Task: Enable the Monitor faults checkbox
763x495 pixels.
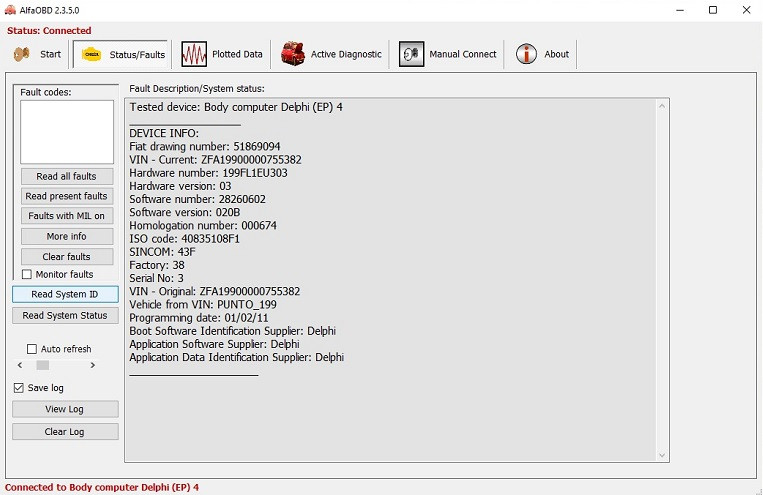Action: coord(27,275)
